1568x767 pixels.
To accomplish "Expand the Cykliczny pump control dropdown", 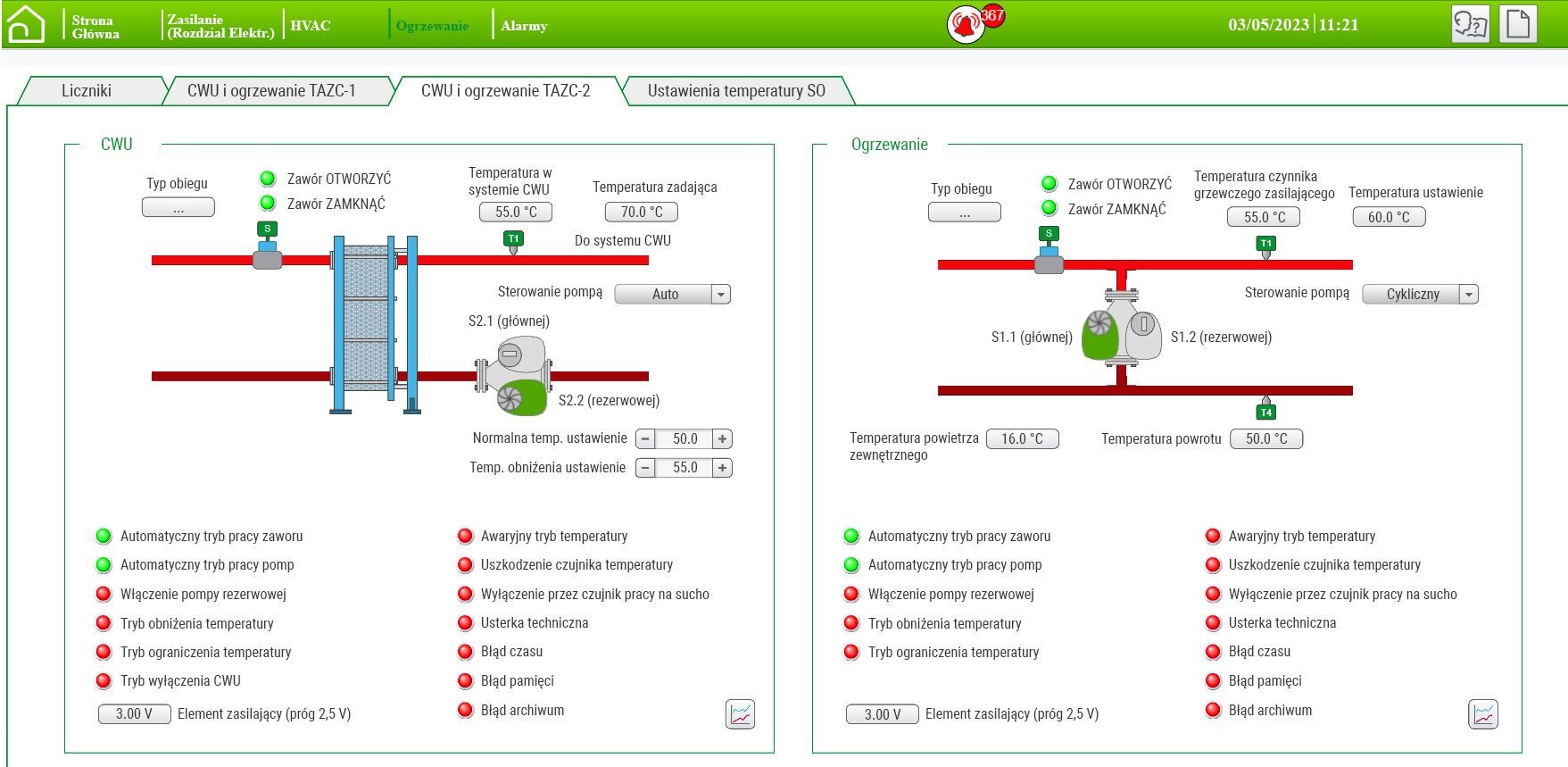I will tap(1468, 295).
